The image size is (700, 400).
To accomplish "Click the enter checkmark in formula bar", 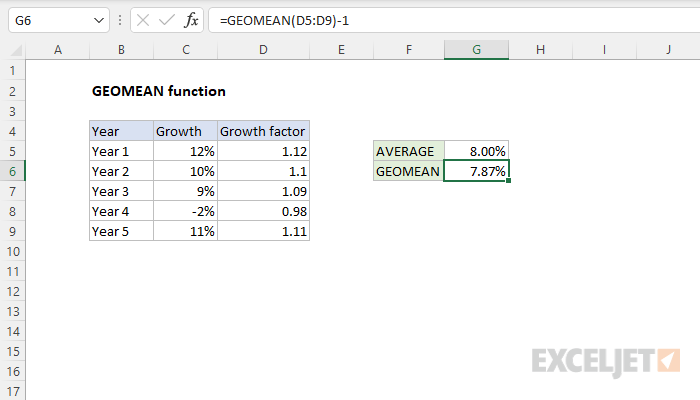I will point(166,20).
